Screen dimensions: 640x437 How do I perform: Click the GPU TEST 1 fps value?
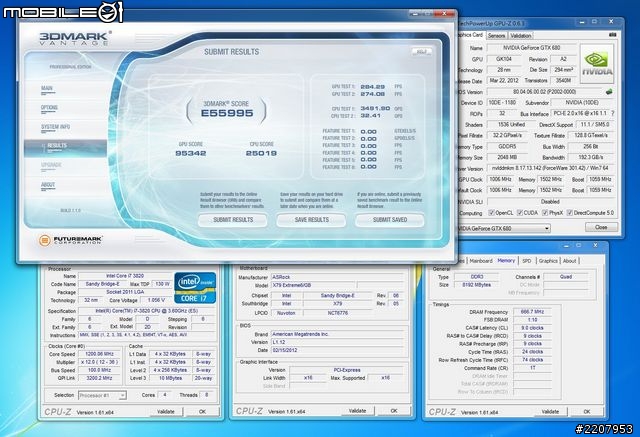[x=372, y=87]
